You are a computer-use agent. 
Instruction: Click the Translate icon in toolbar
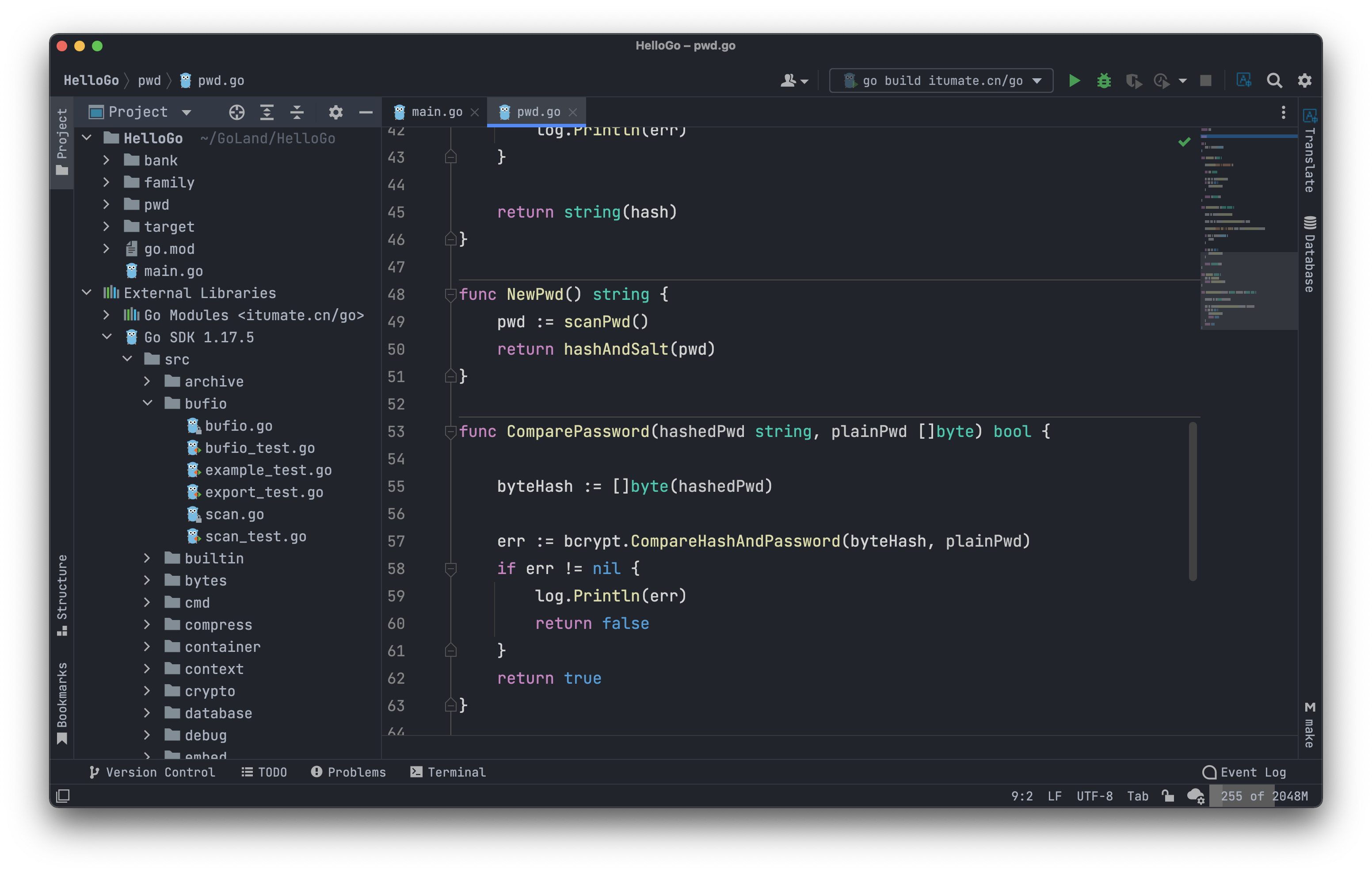[x=1243, y=80]
